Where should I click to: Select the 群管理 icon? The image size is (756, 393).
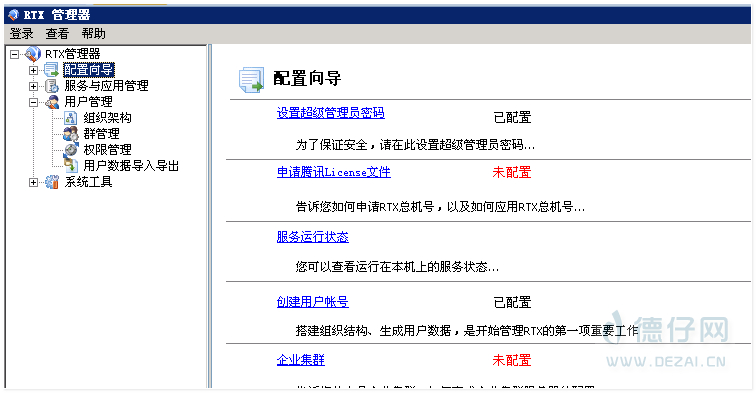(71, 134)
